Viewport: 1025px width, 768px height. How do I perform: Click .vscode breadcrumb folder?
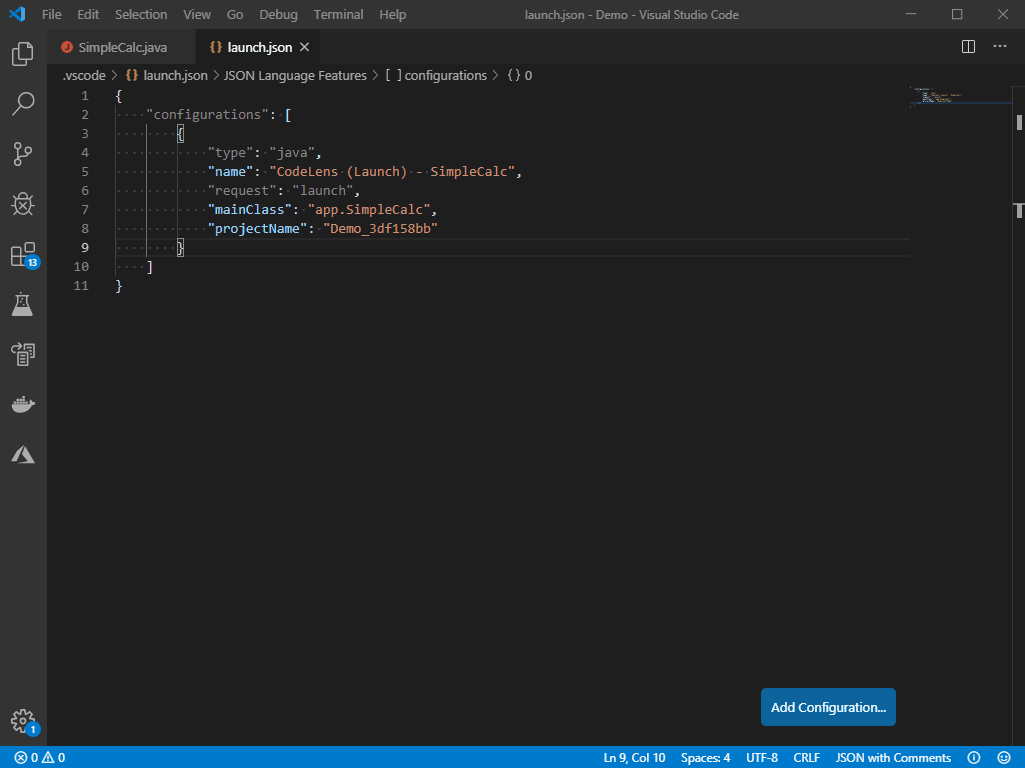[x=84, y=75]
